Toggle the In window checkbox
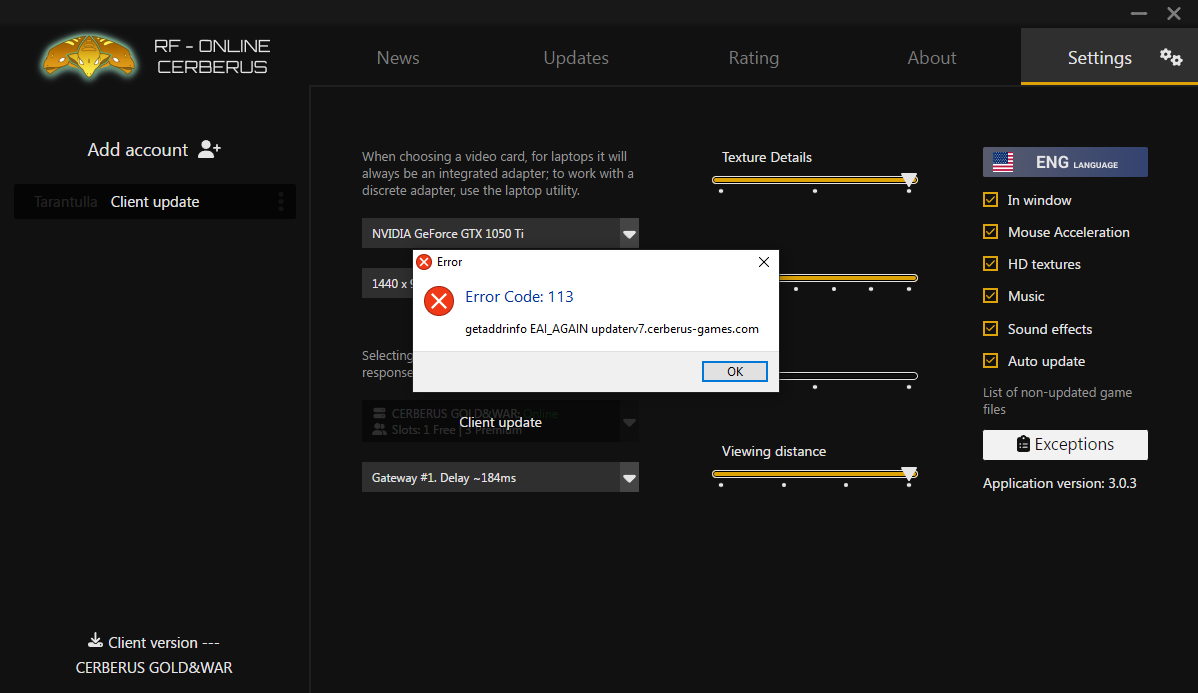 (990, 199)
